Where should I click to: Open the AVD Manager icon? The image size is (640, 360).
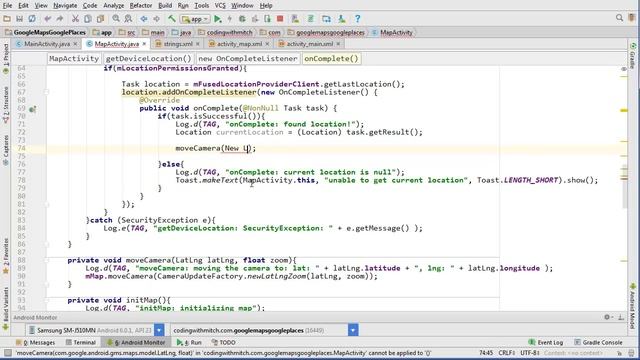pos(295,19)
